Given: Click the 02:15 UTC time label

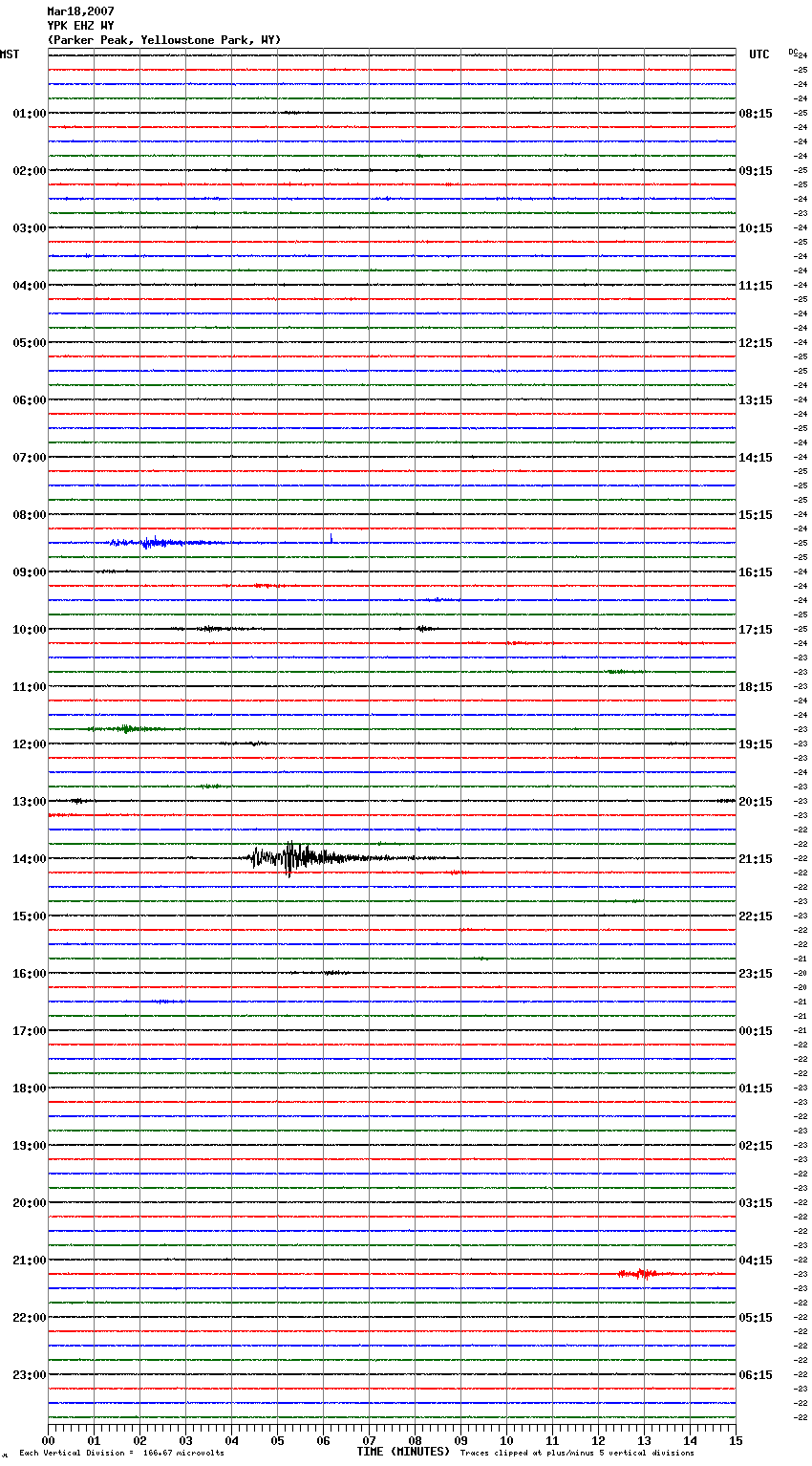Looking at the screenshot, I should click(756, 1146).
